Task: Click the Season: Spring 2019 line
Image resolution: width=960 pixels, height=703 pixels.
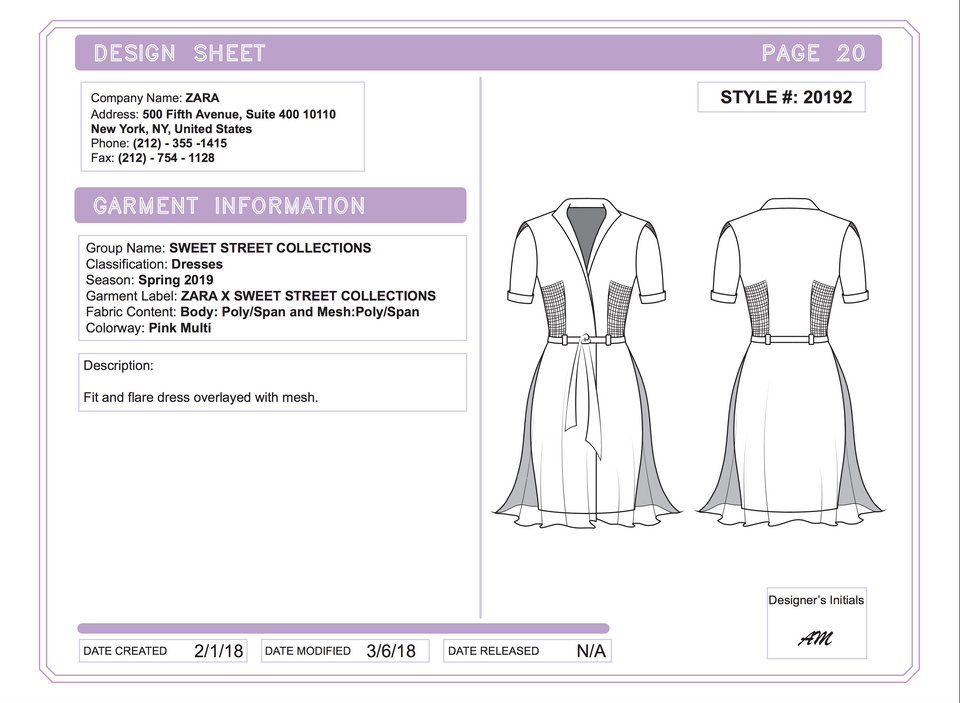Action: [x=149, y=280]
